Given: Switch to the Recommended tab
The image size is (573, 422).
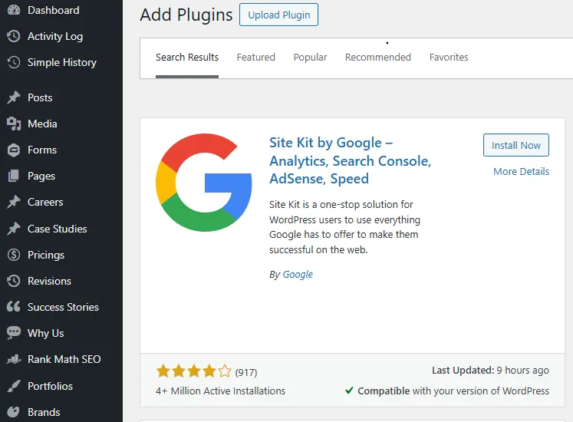Looking at the screenshot, I should pos(378,57).
